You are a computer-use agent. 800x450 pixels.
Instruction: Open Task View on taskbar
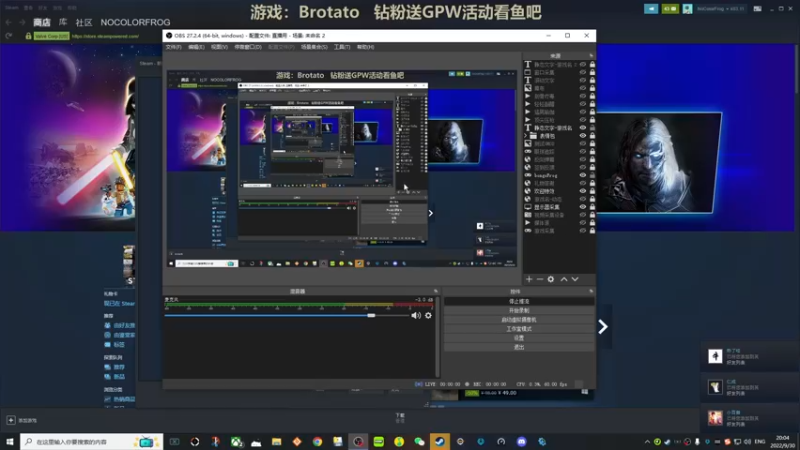pos(174,442)
